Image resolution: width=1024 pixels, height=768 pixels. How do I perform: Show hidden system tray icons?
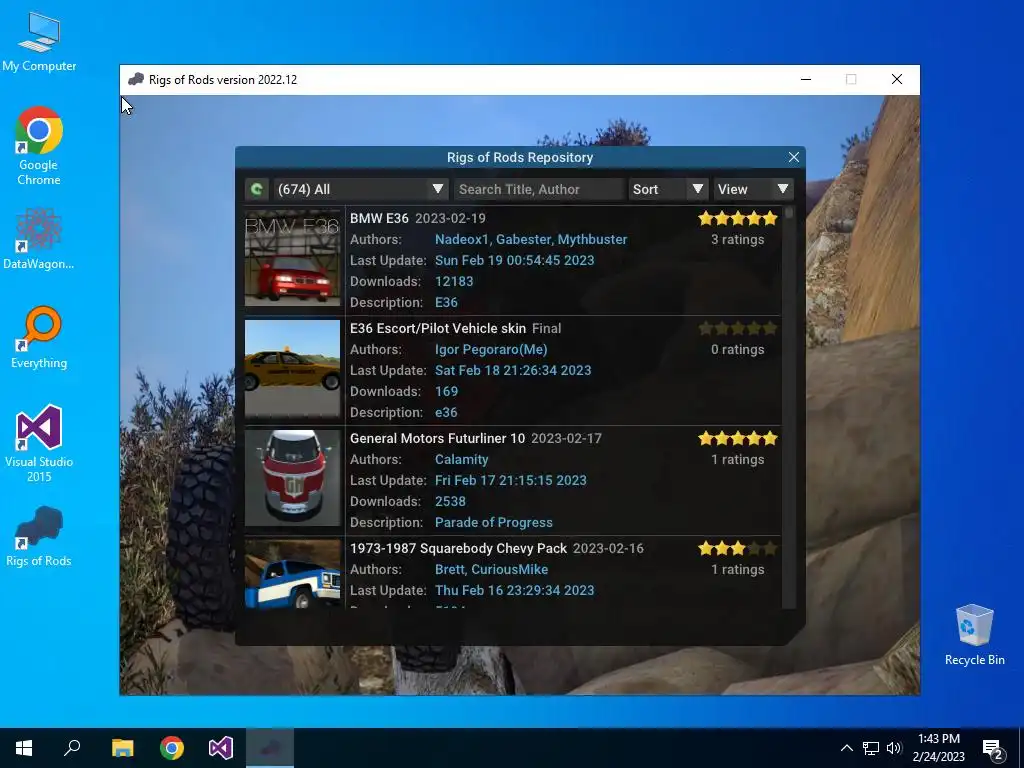(846, 748)
